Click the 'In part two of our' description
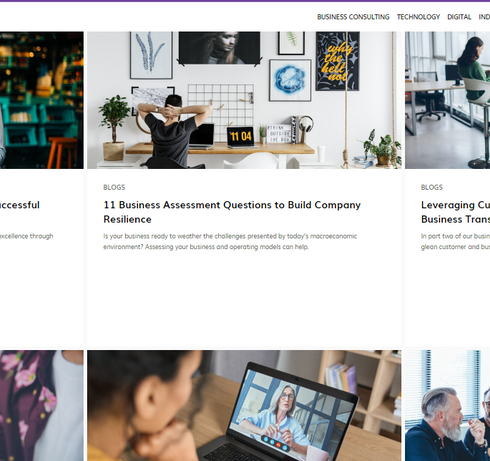This screenshot has width=490, height=461. click(455, 241)
